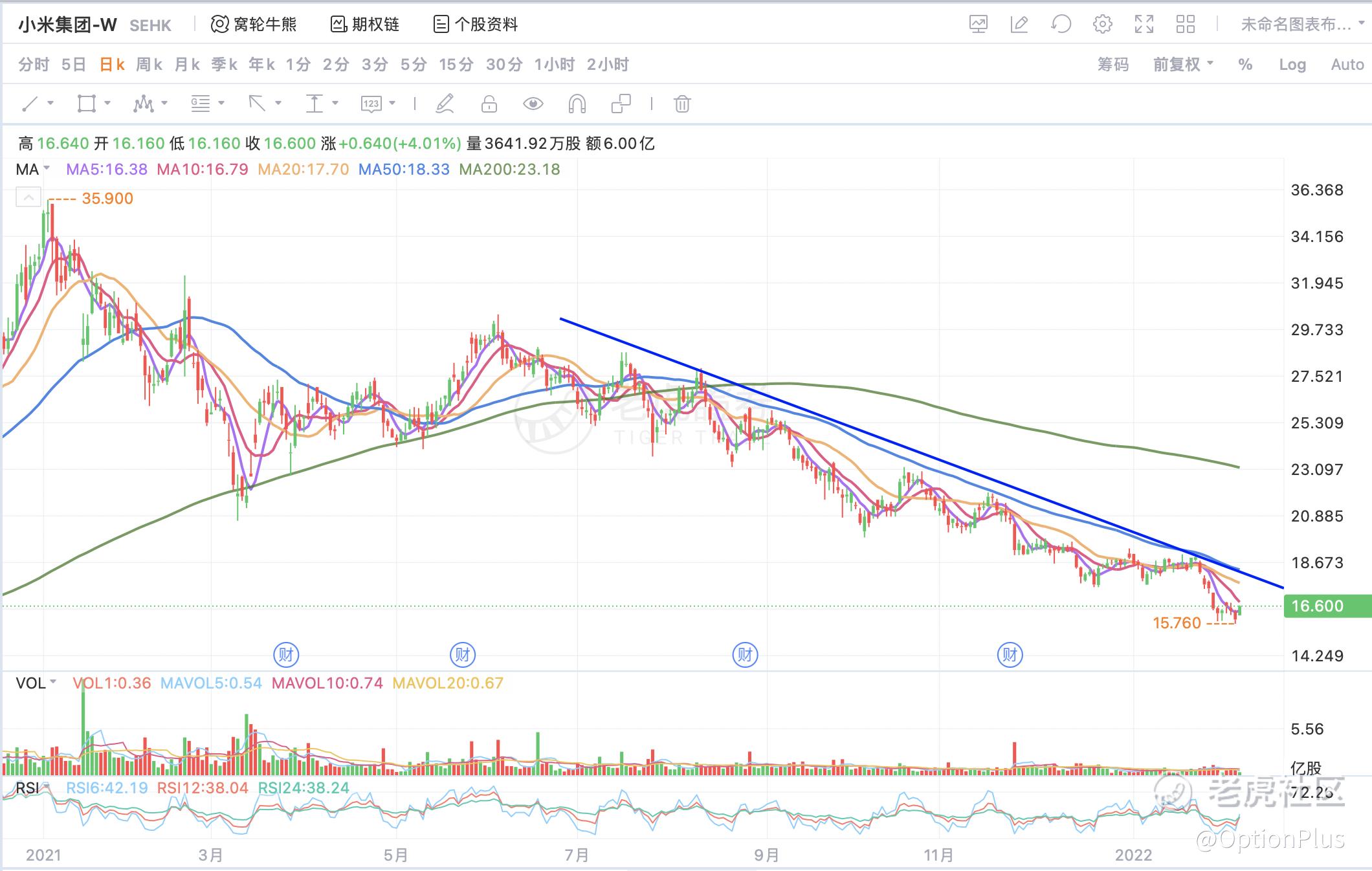The height and width of the screenshot is (871, 1372).
Task: Open 个股资料 stock profile
Action: [476, 25]
